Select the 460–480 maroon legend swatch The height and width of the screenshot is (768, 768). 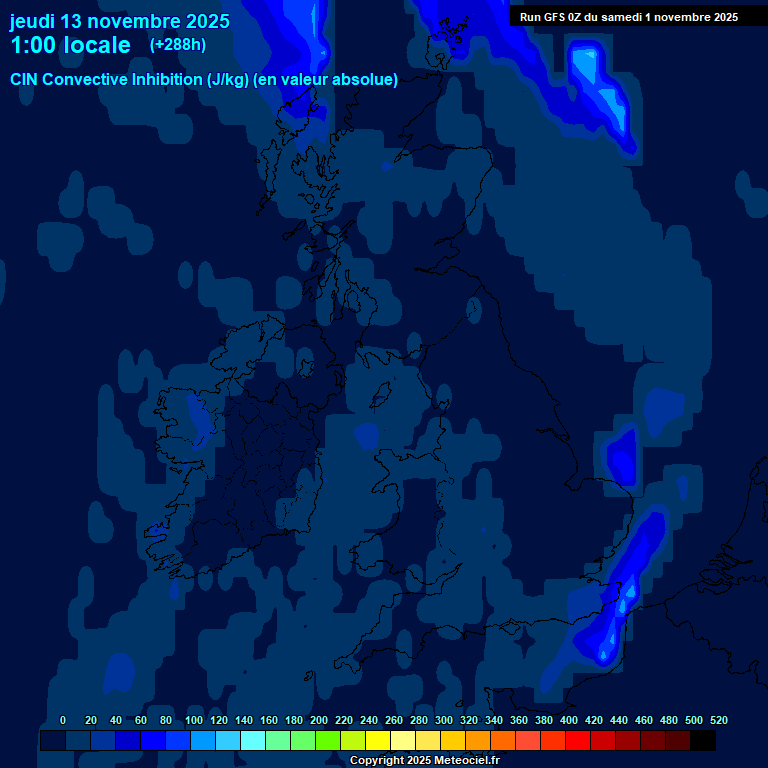point(652,740)
